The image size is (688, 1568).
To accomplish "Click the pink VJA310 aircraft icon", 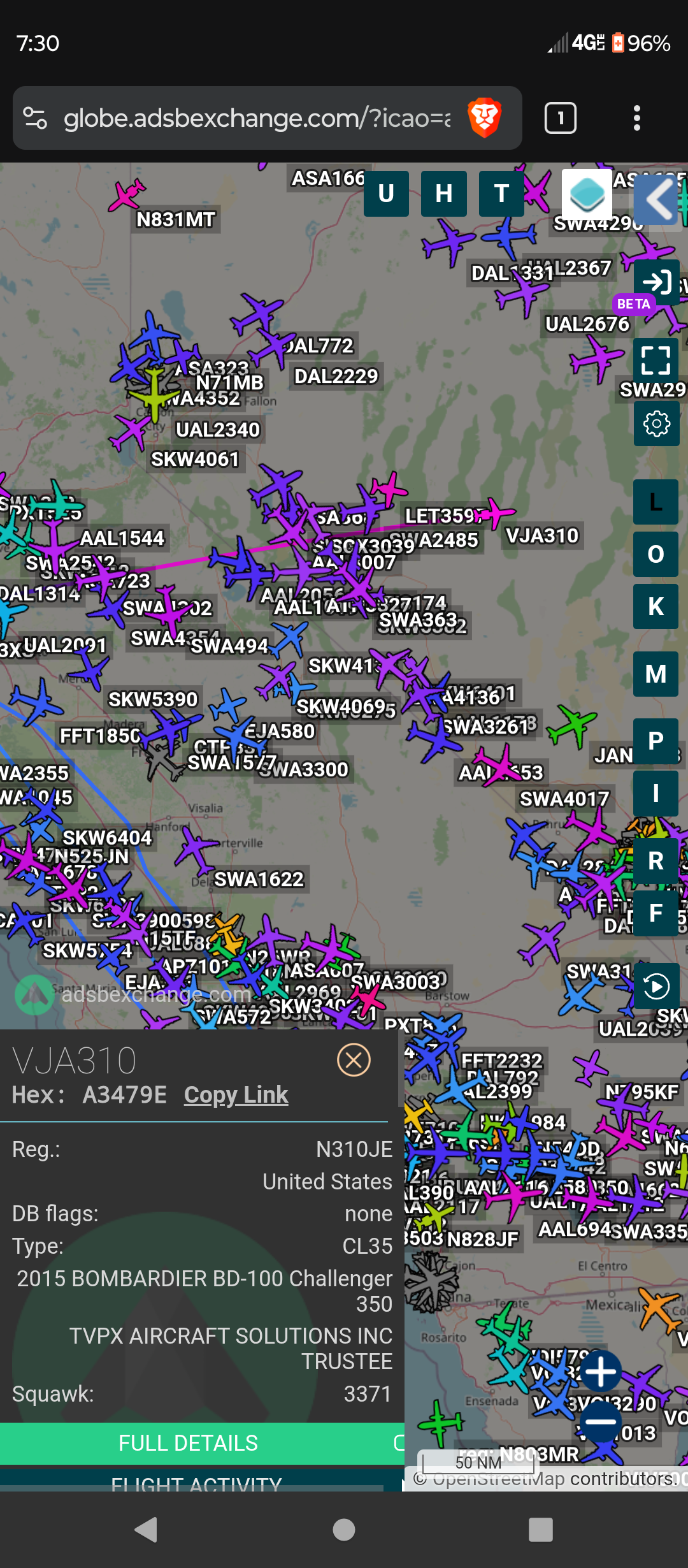I will (497, 513).
